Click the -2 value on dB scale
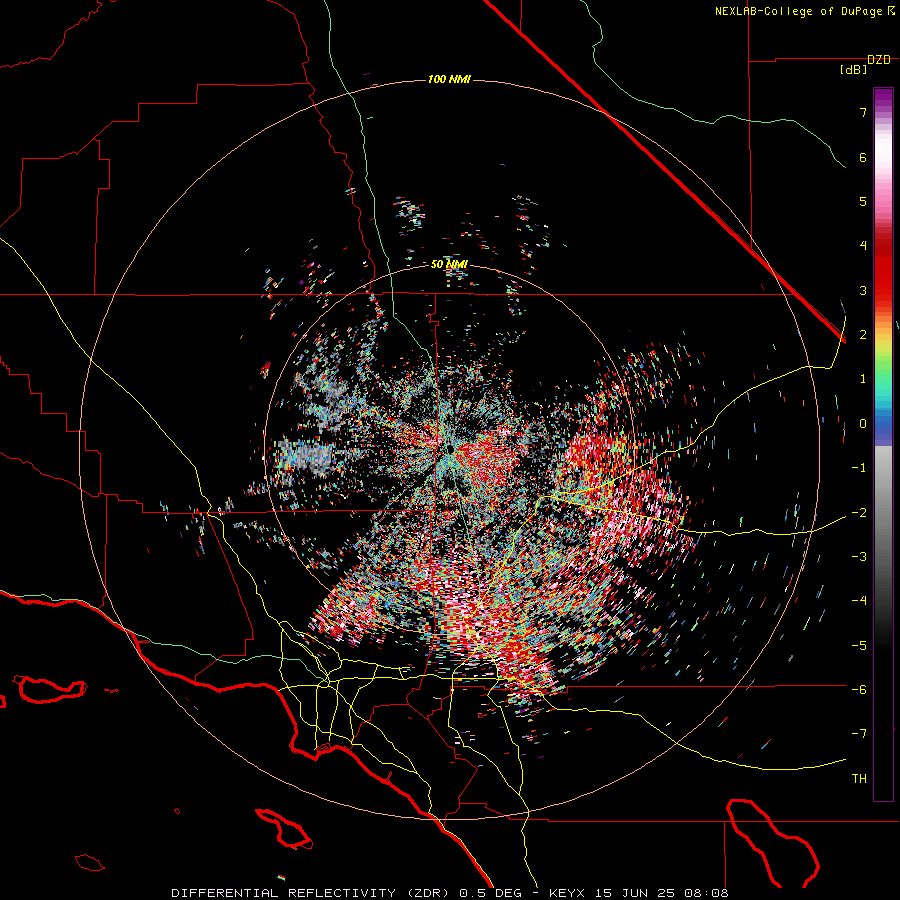The height and width of the screenshot is (900, 900). coord(859,513)
